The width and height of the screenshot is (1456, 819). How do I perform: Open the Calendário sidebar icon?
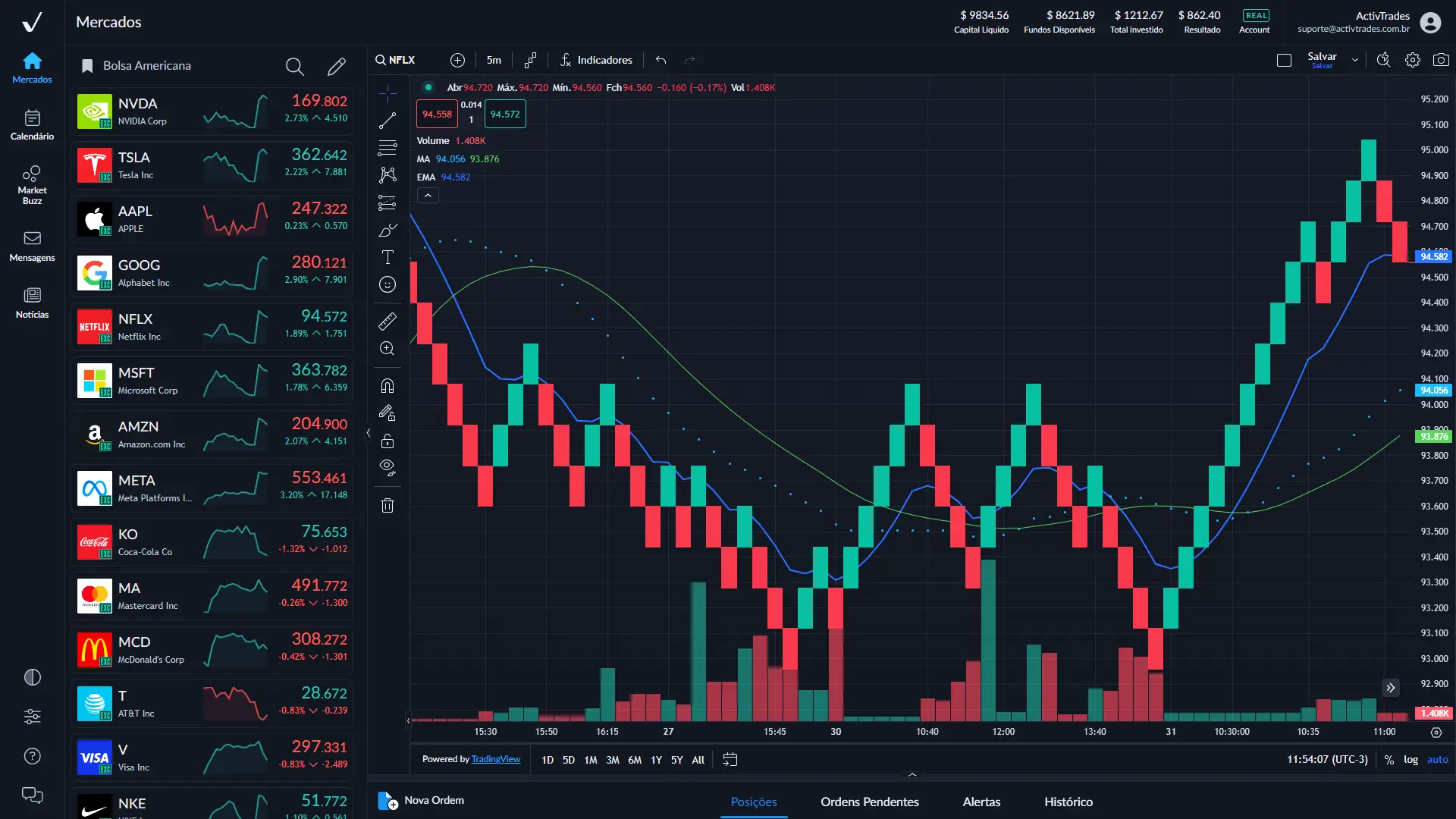point(32,118)
